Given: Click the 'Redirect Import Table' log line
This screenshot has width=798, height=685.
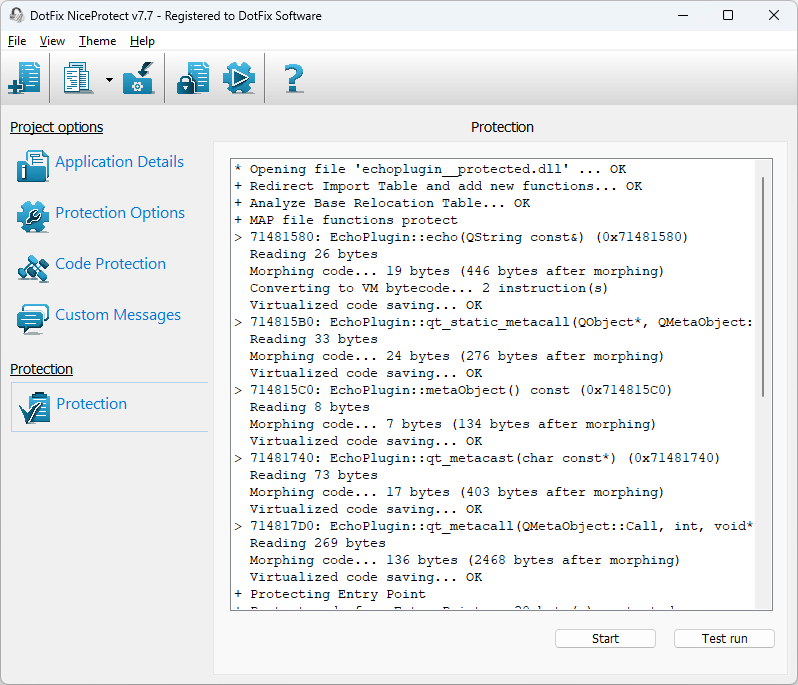Looking at the screenshot, I should pos(438,186).
